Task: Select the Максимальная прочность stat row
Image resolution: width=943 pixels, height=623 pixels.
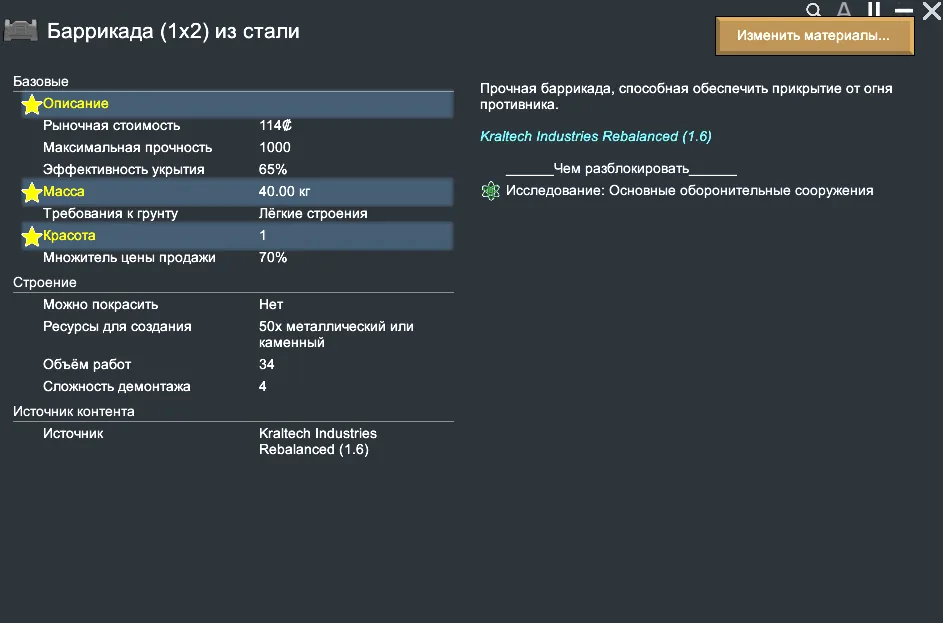Action: coord(233,148)
